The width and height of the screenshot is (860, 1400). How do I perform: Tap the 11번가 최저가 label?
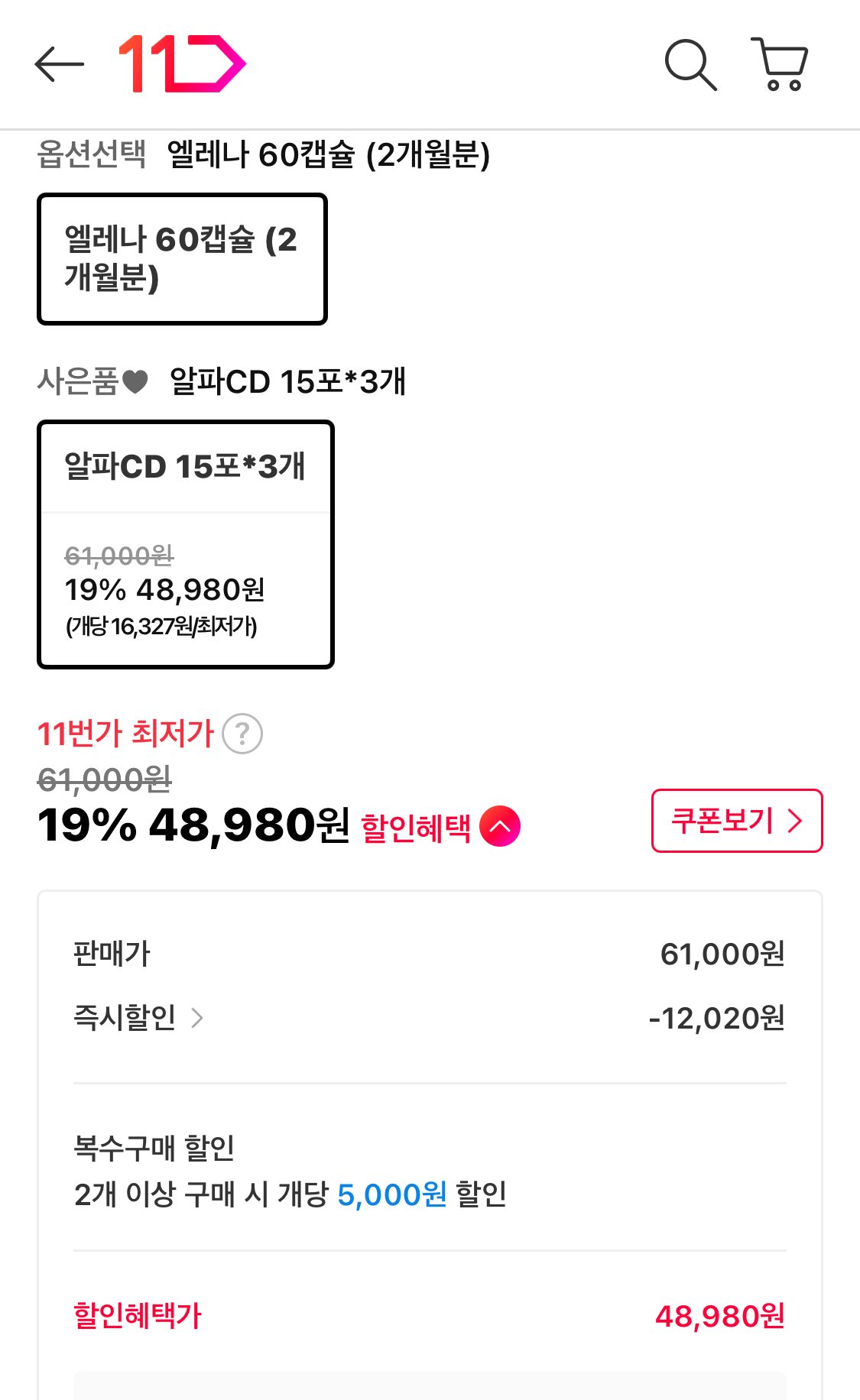tap(126, 734)
